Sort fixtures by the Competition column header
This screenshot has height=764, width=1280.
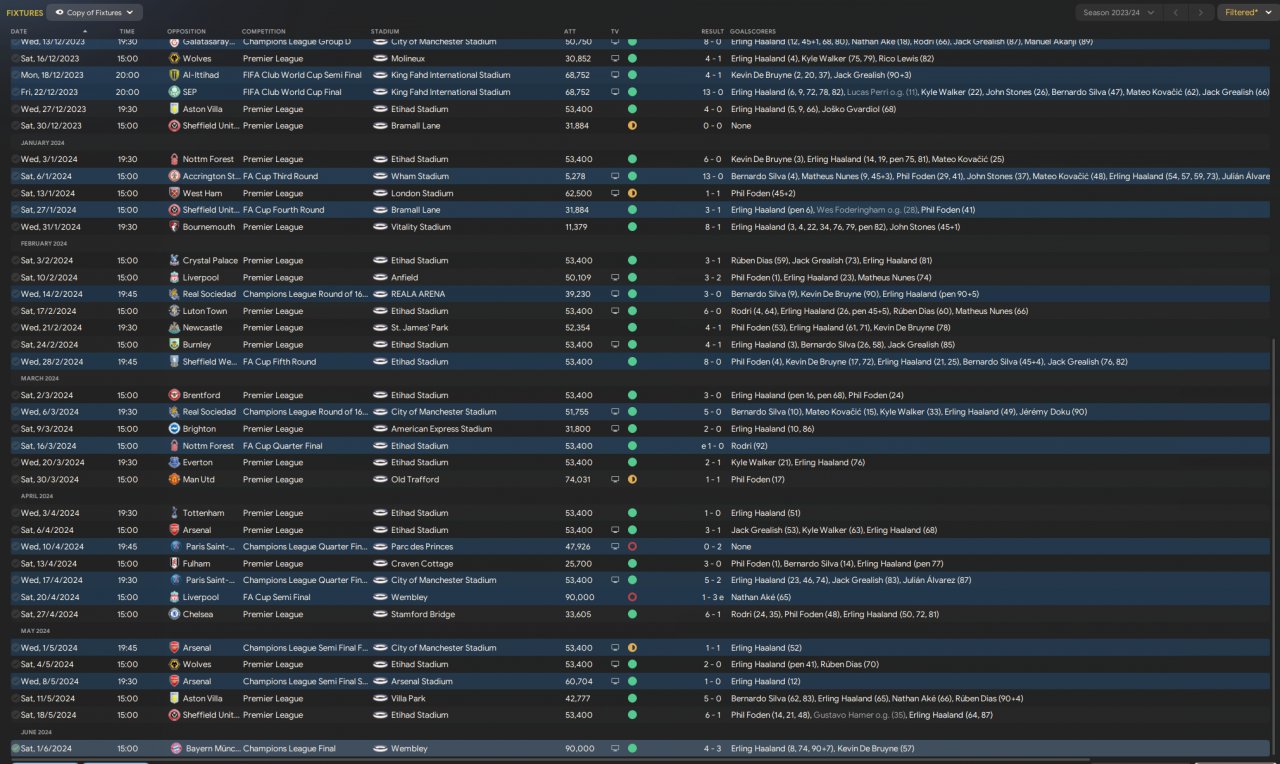pyautogui.click(x=263, y=31)
